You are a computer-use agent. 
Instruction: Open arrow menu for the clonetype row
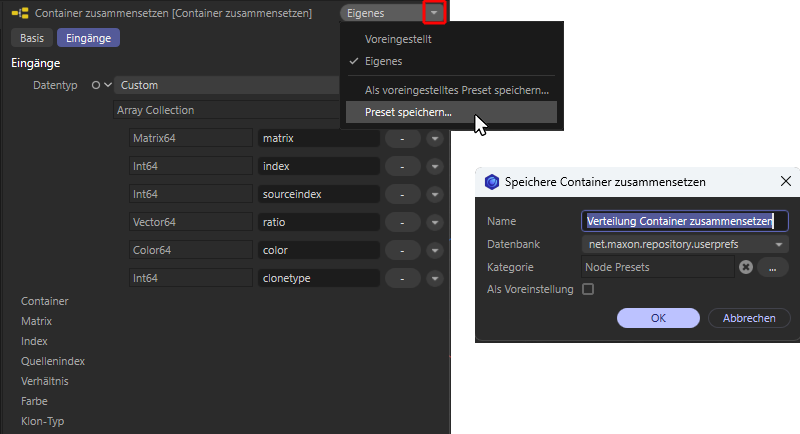pos(434,278)
